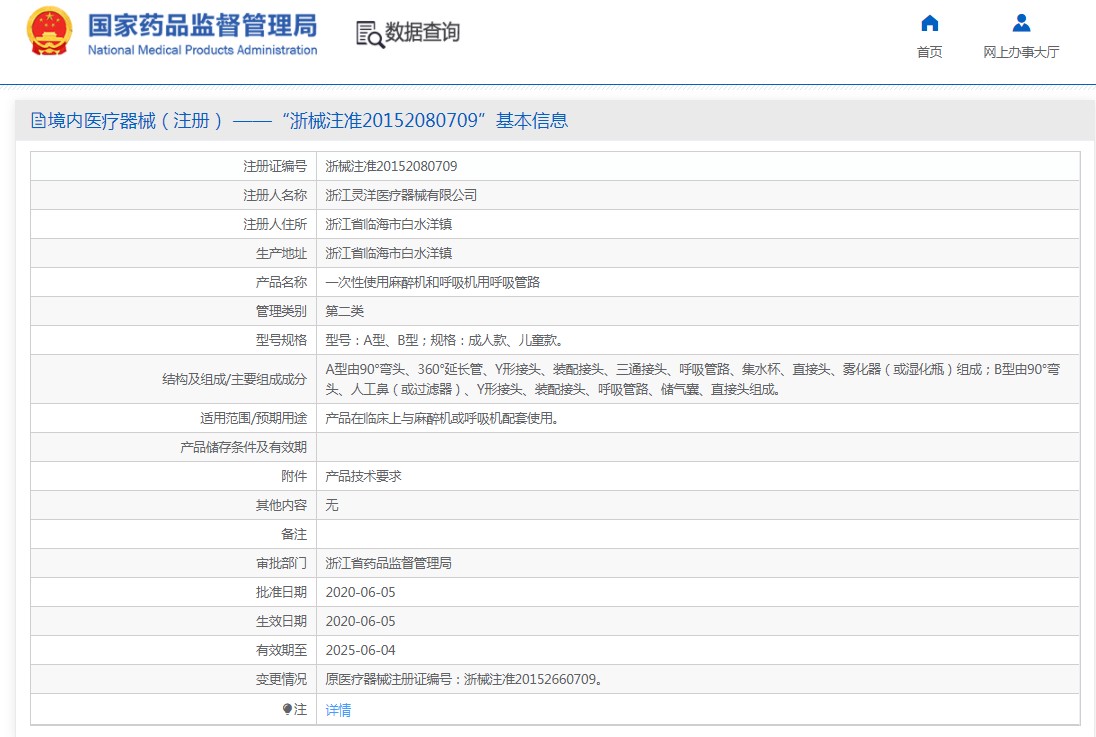Viewport: 1096px width, 737px height.
Task: Click the page heading 基本信息 title
Action: pos(532,121)
